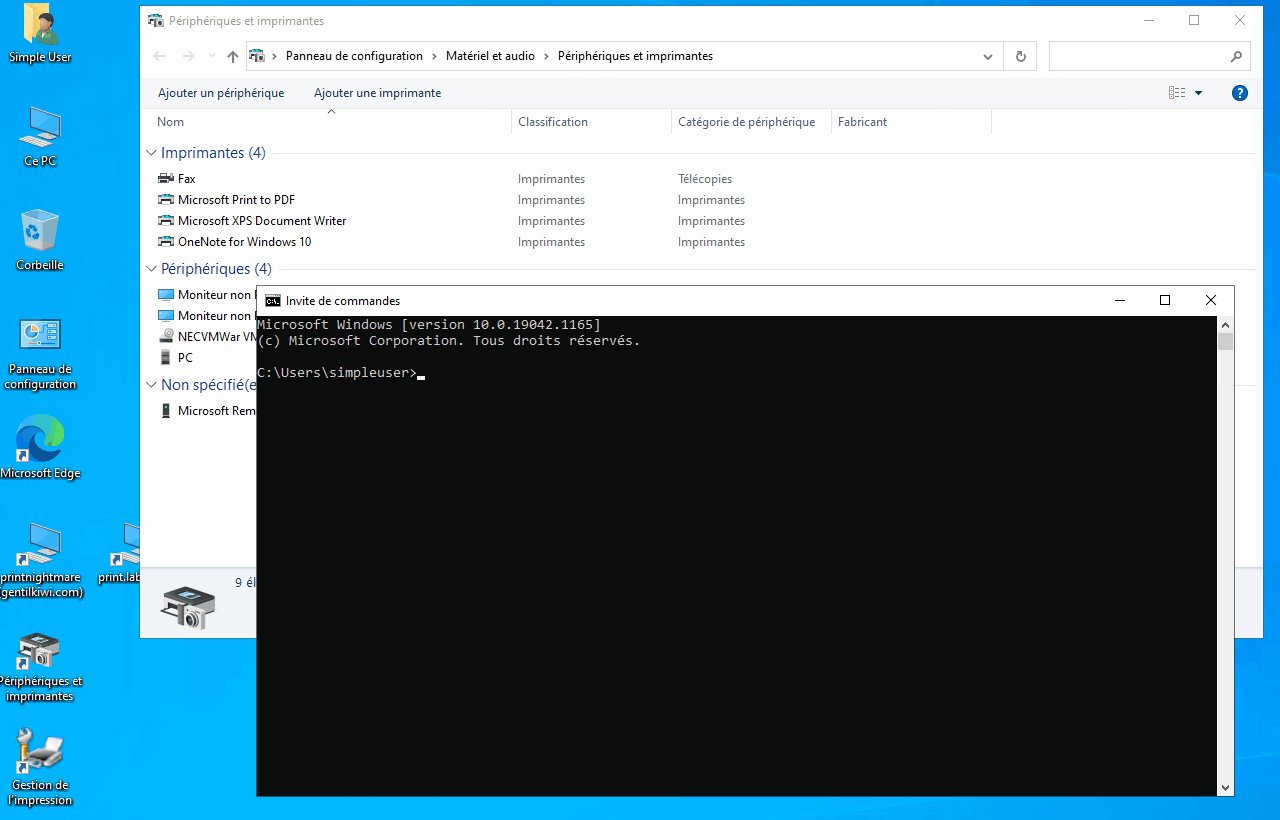Expand the address bar history dropdown
Screen dimensions: 1280x820
pos(988,56)
